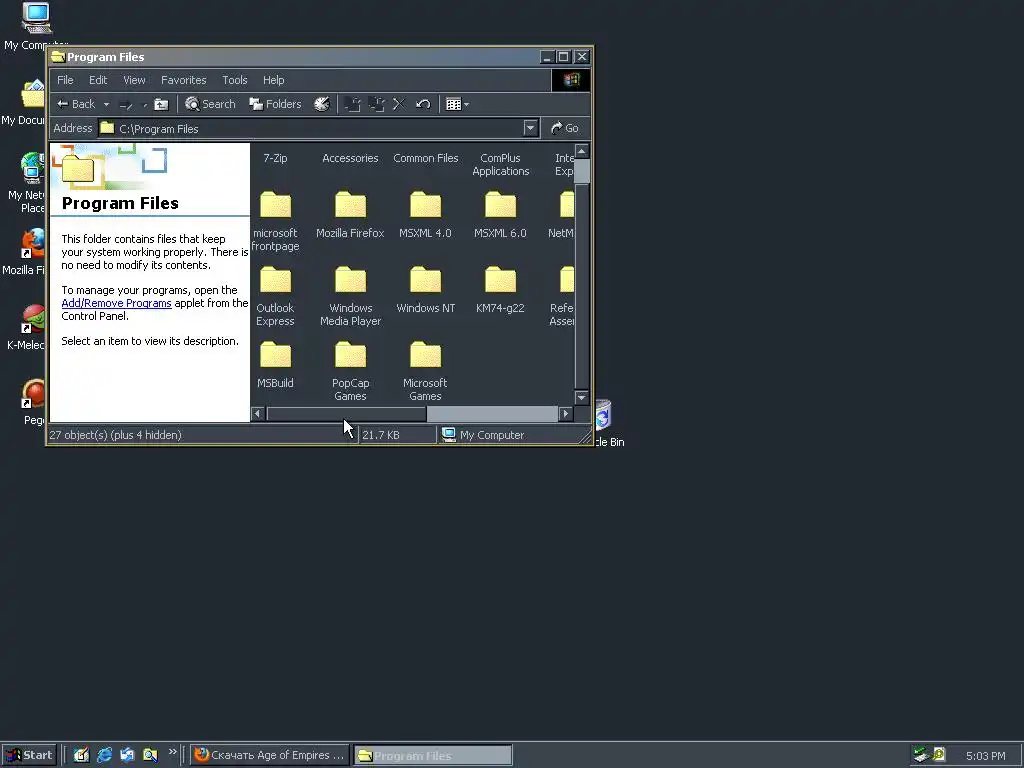The image size is (1024, 768).
Task: Click the status bar file size 21.7 KB
Action: pos(381,435)
